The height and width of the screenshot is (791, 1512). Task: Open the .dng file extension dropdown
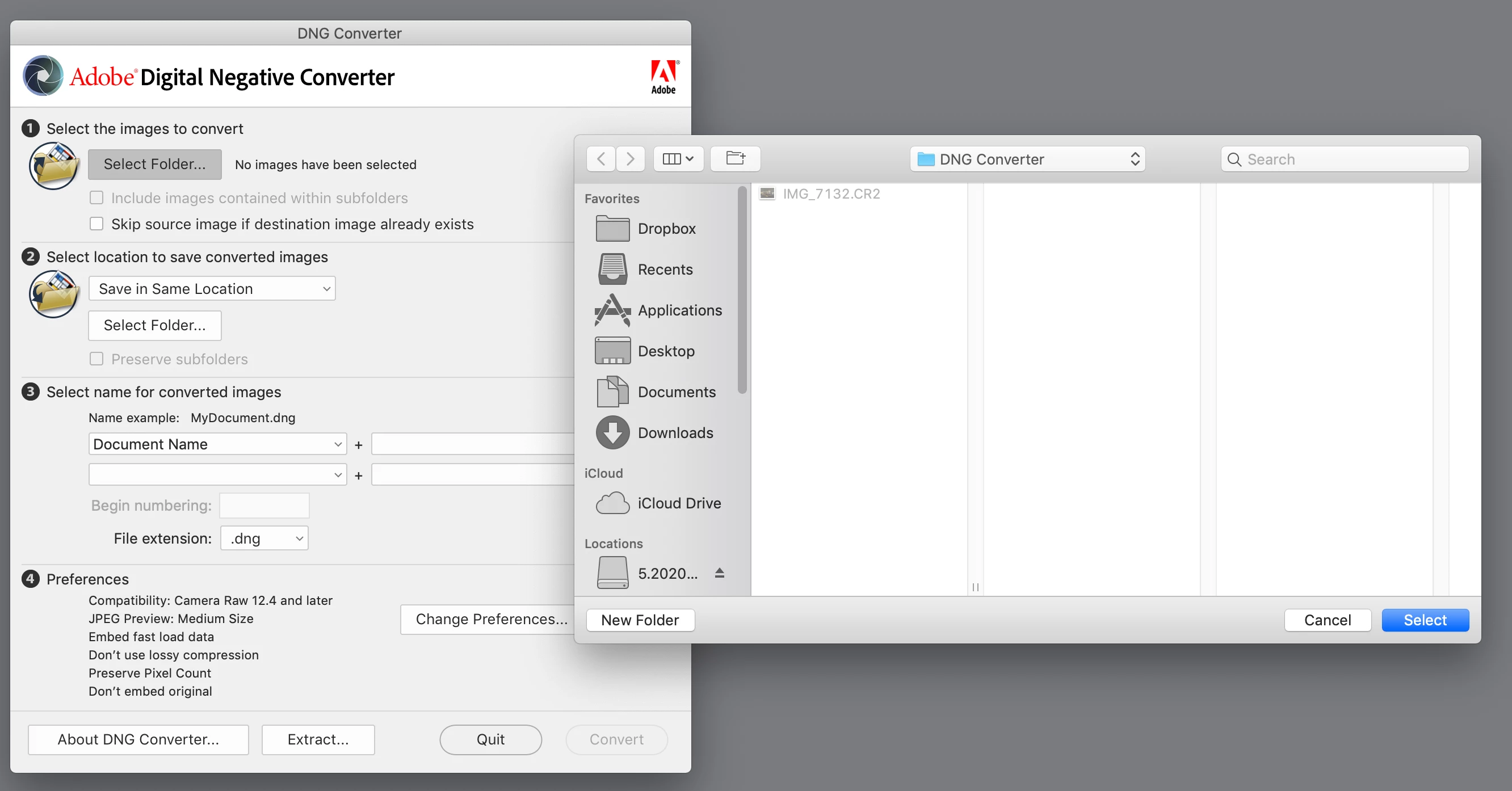click(x=264, y=538)
